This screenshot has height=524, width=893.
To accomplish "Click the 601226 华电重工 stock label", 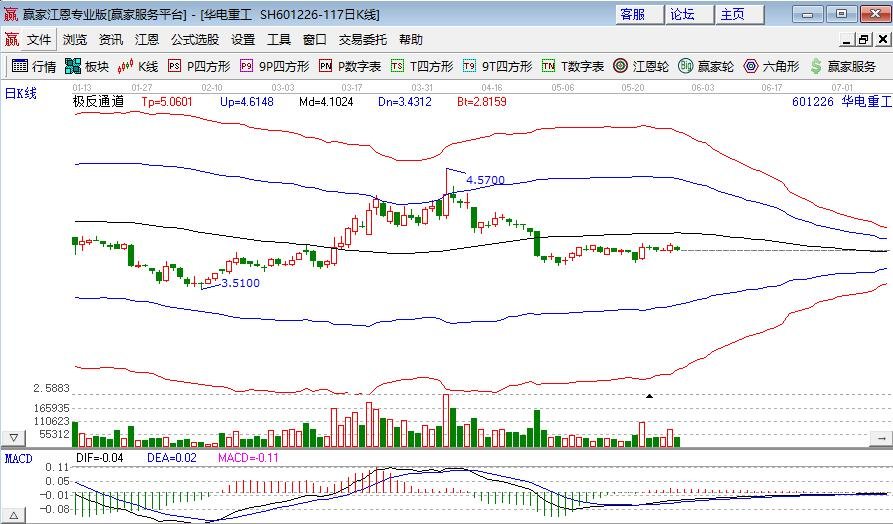I will 841,102.
